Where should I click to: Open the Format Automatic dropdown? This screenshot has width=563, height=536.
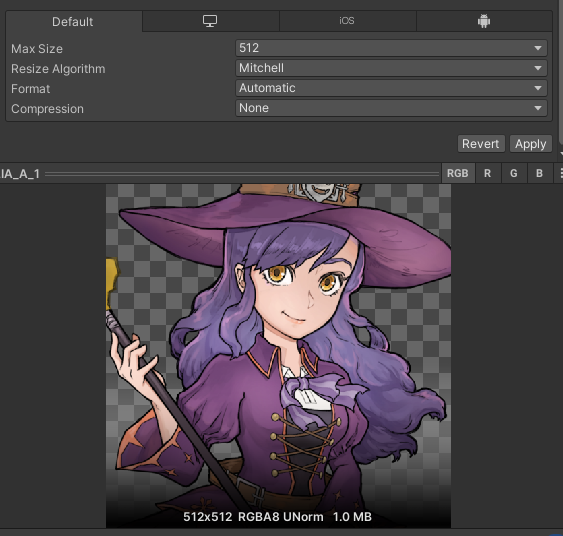pyautogui.click(x=391, y=88)
